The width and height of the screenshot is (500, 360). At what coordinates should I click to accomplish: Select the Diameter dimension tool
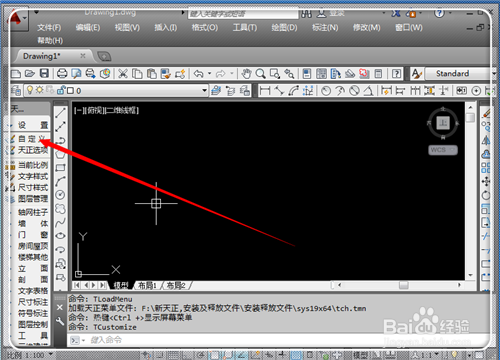tap(354, 90)
